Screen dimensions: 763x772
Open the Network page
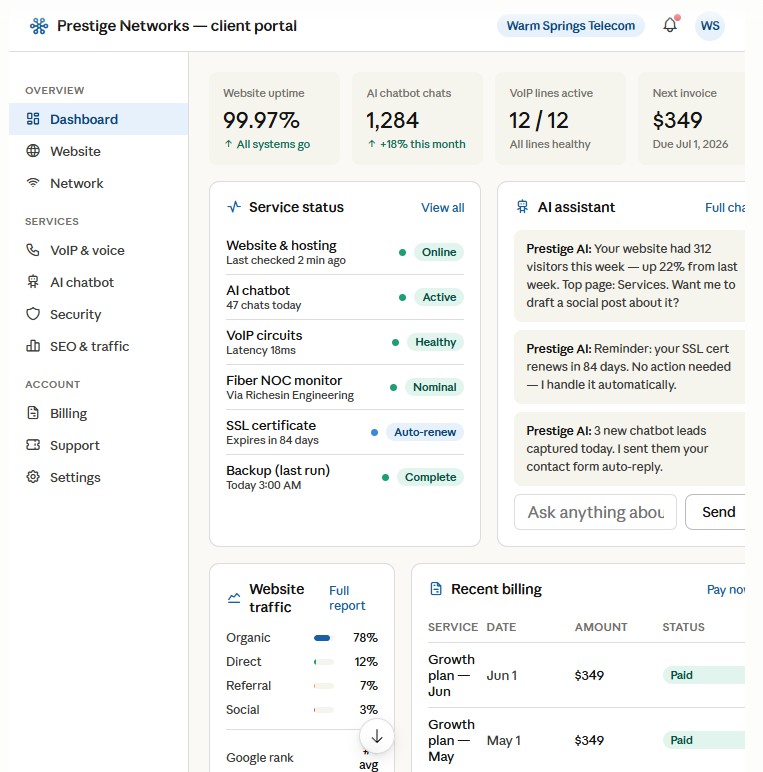[98, 183]
